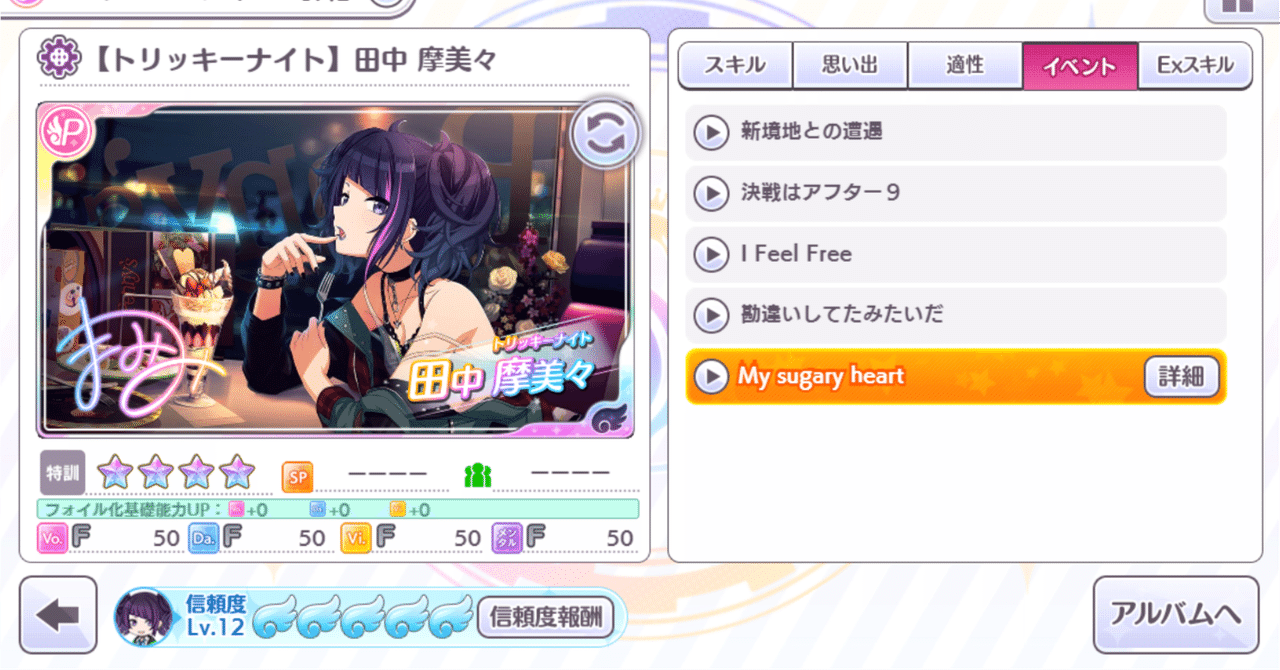The height and width of the screenshot is (670, 1280).
Task: Select the Exスキル tab
Action: (1195, 66)
